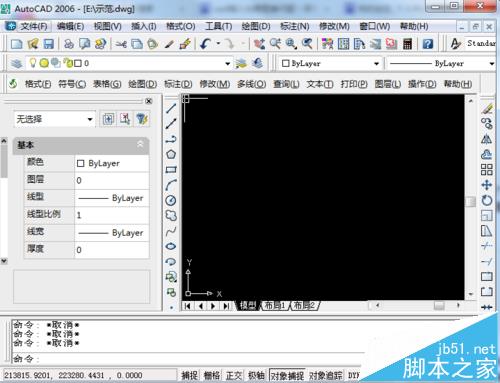Viewport: 500px width, 383px height.
Task: Click the Array modify tool
Action: point(487,169)
